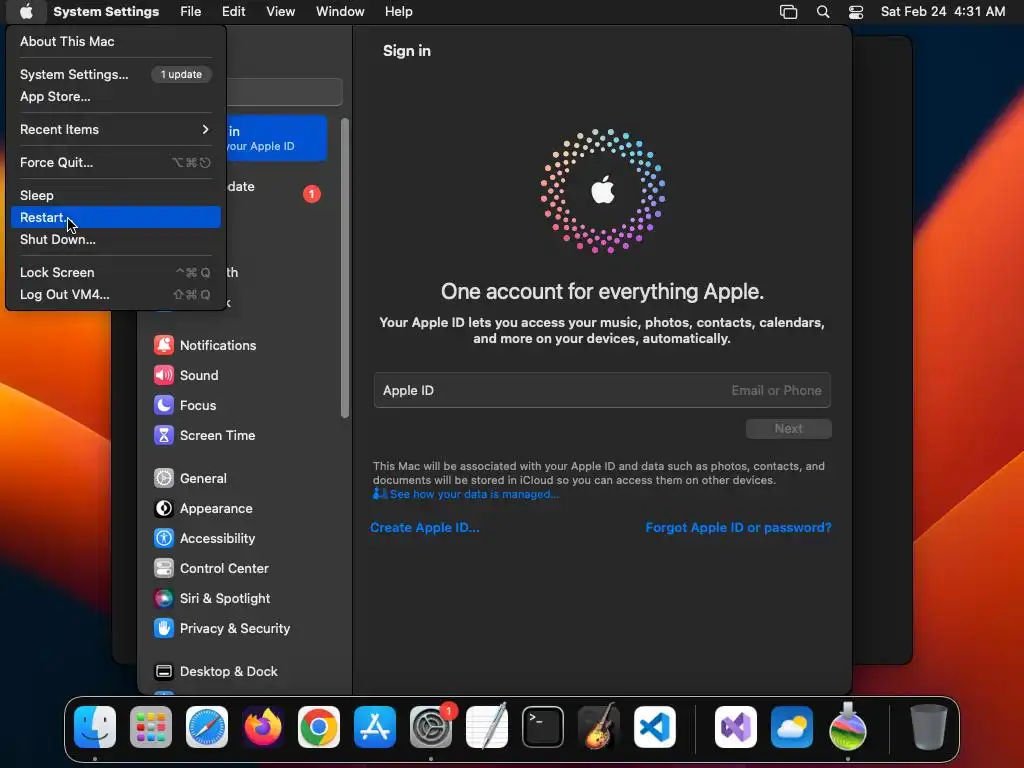
Task: Choose Force Quit... in the Apple menu
Action: pos(116,162)
